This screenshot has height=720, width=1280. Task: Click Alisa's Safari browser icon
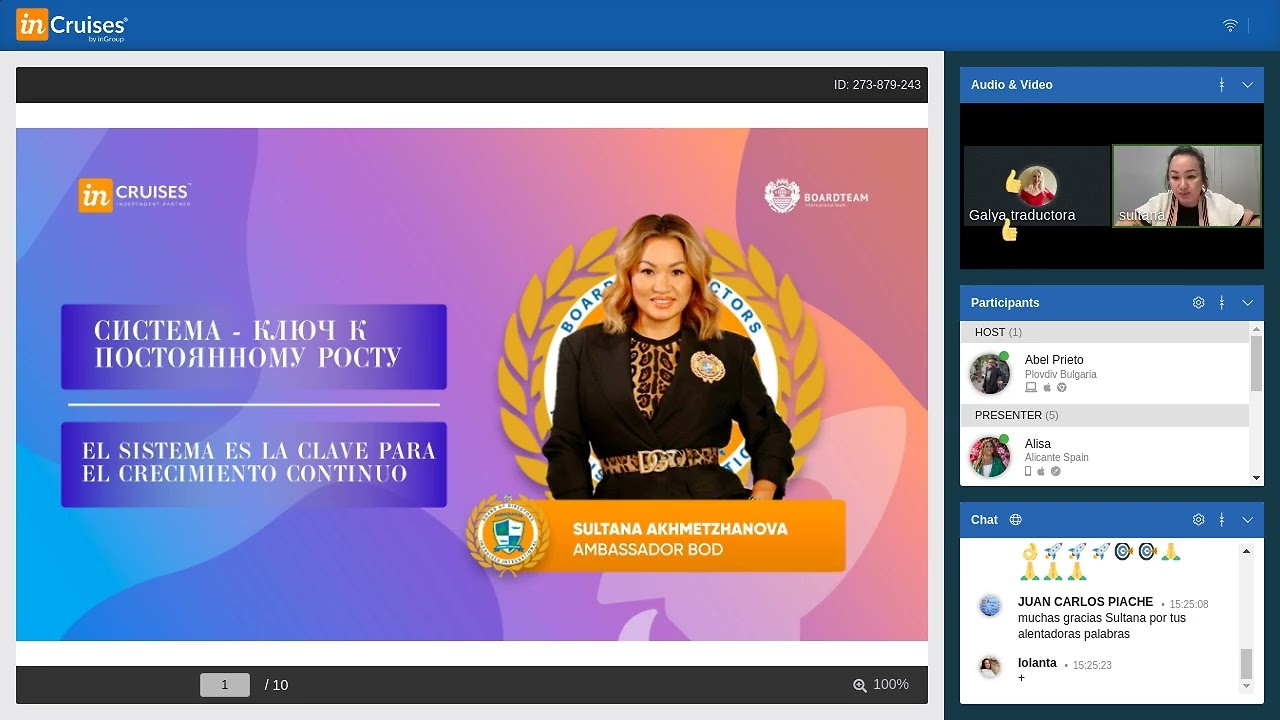(1055, 471)
